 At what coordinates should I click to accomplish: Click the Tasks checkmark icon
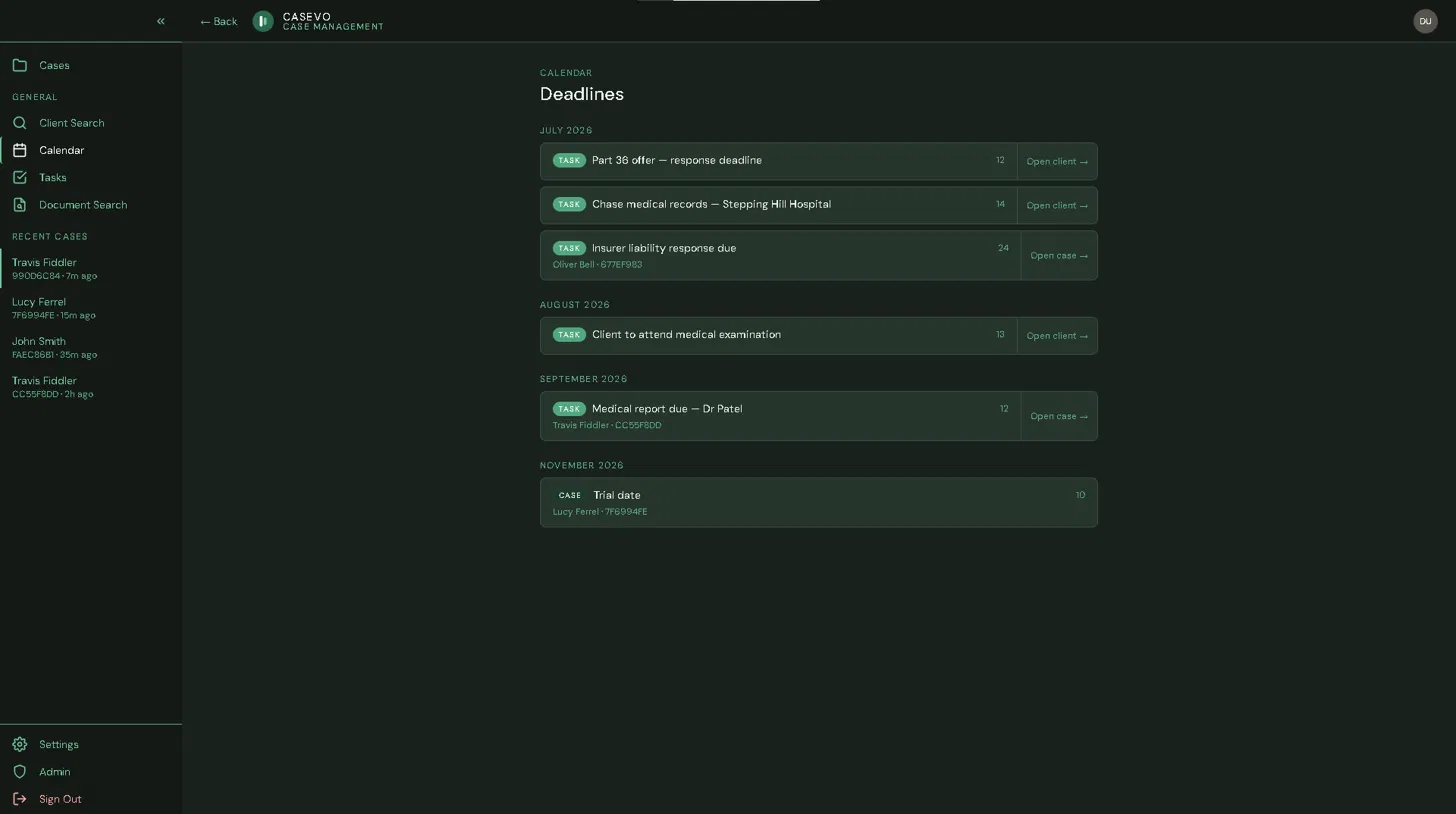pos(19,177)
